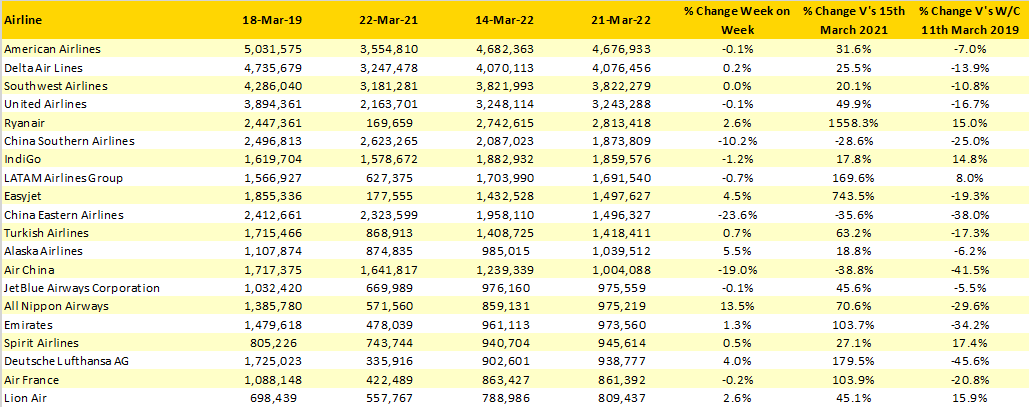The width and height of the screenshot is (1029, 408).
Task: Select the Lion Air row label
Action: tap(25, 398)
